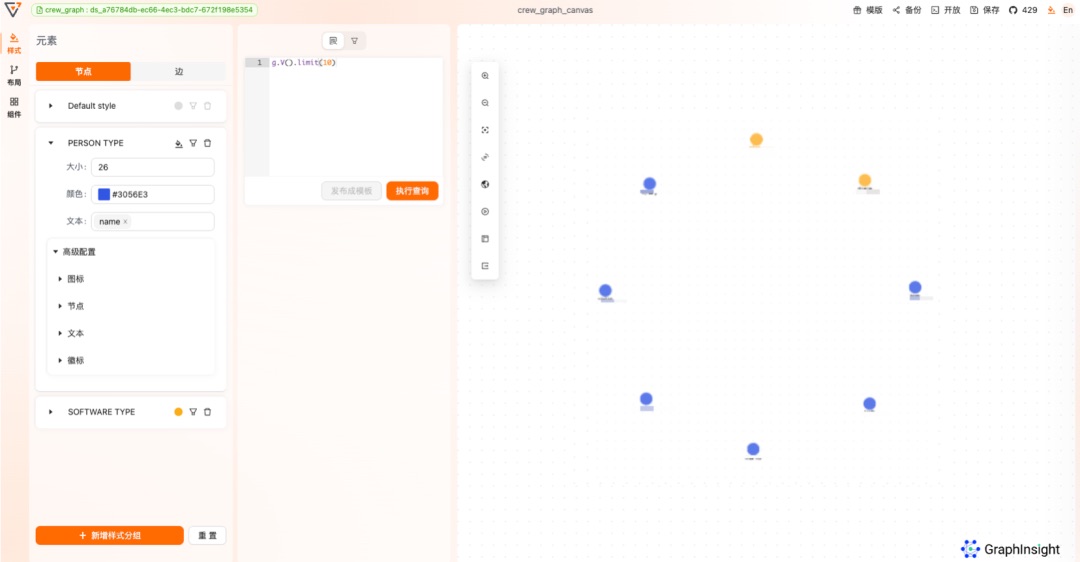
Task: Click the fit-to-view icon on canvas toolbar
Action: (x=485, y=130)
